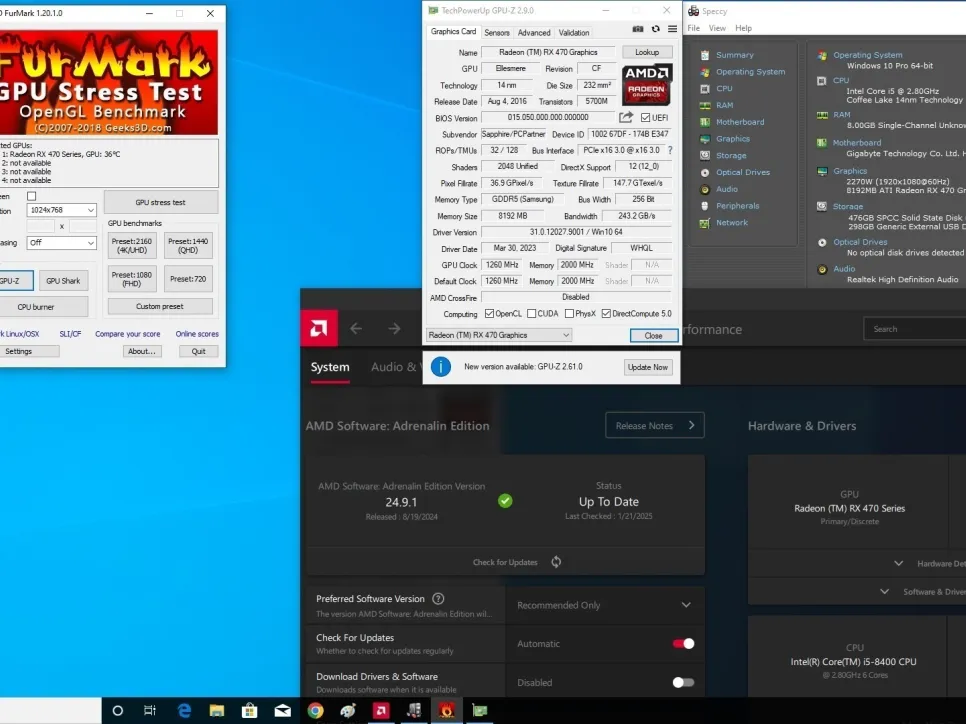
Task: Expand Hardware Details section
Action: coord(899,563)
